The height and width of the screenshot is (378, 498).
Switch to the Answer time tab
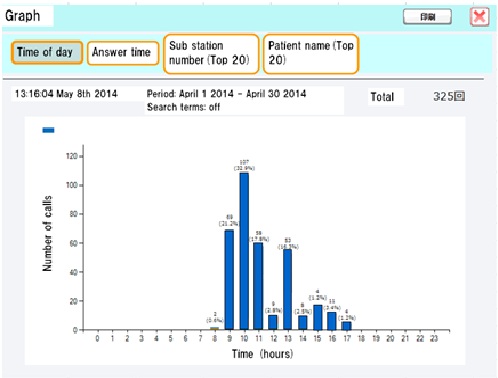click(123, 53)
